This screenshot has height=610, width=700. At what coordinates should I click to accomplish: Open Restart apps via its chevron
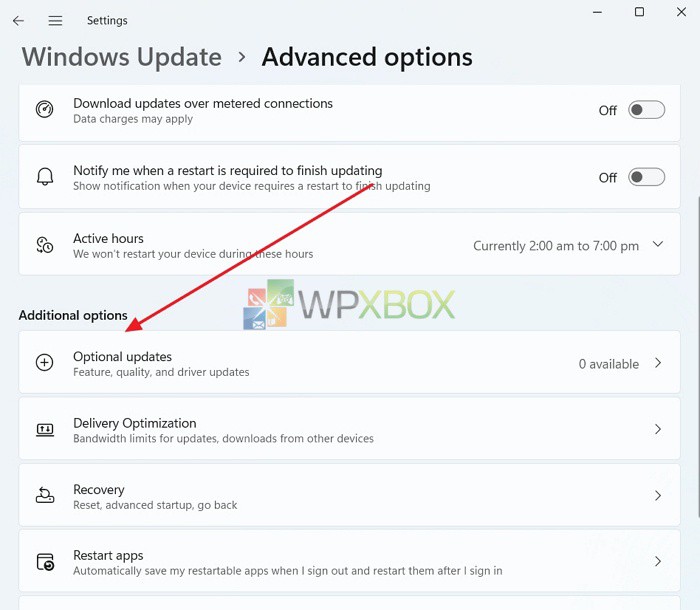click(658, 561)
